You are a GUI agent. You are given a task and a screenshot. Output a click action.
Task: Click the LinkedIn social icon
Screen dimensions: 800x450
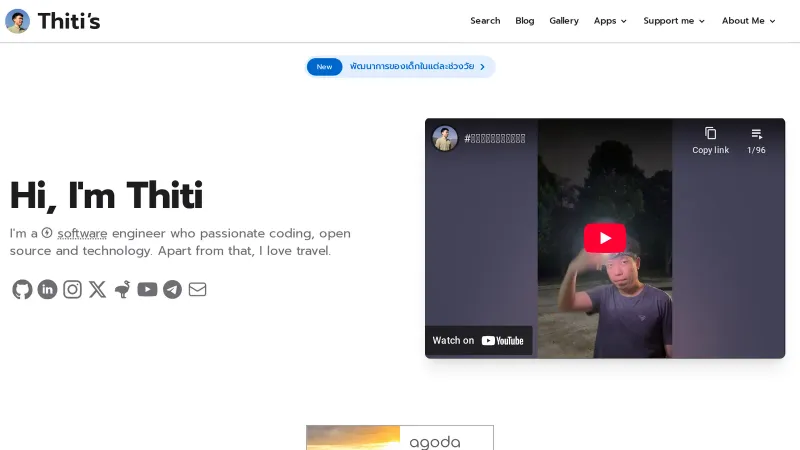47,290
